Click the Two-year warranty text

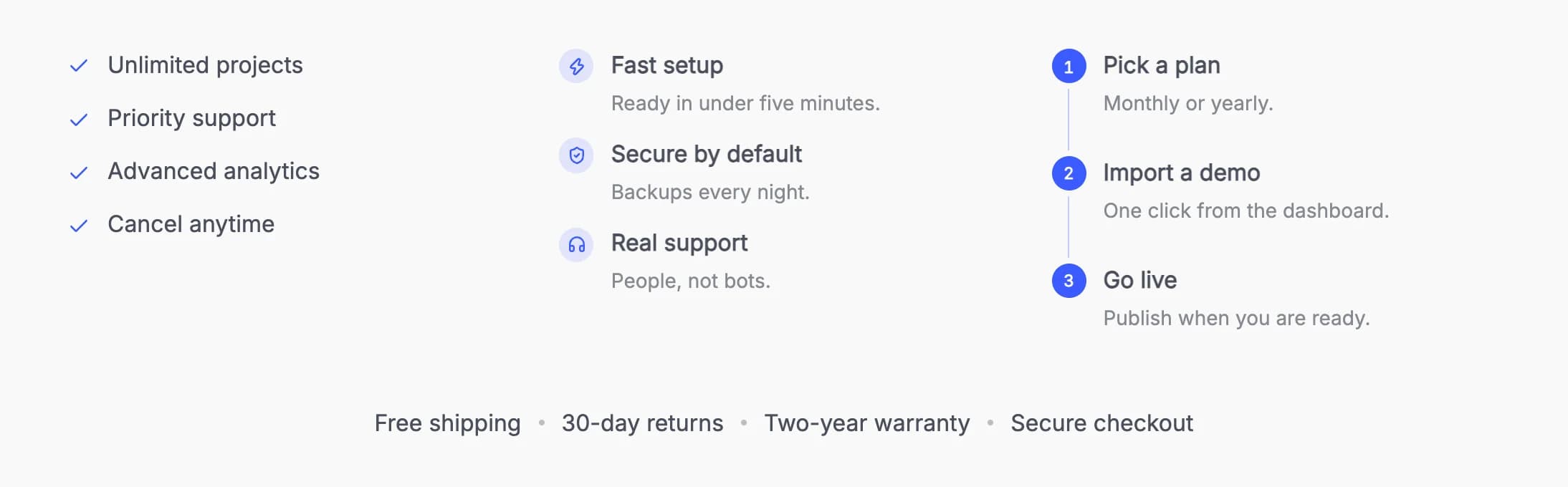point(866,423)
